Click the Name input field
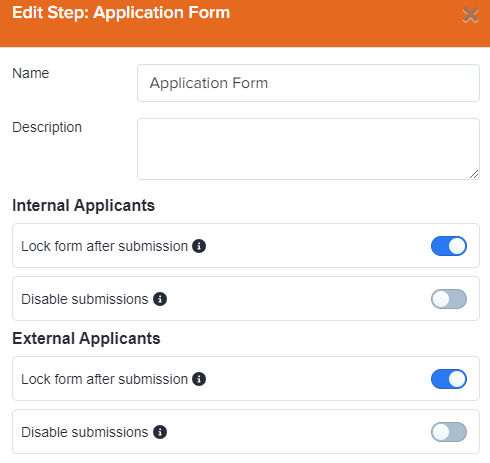 (308, 83)
